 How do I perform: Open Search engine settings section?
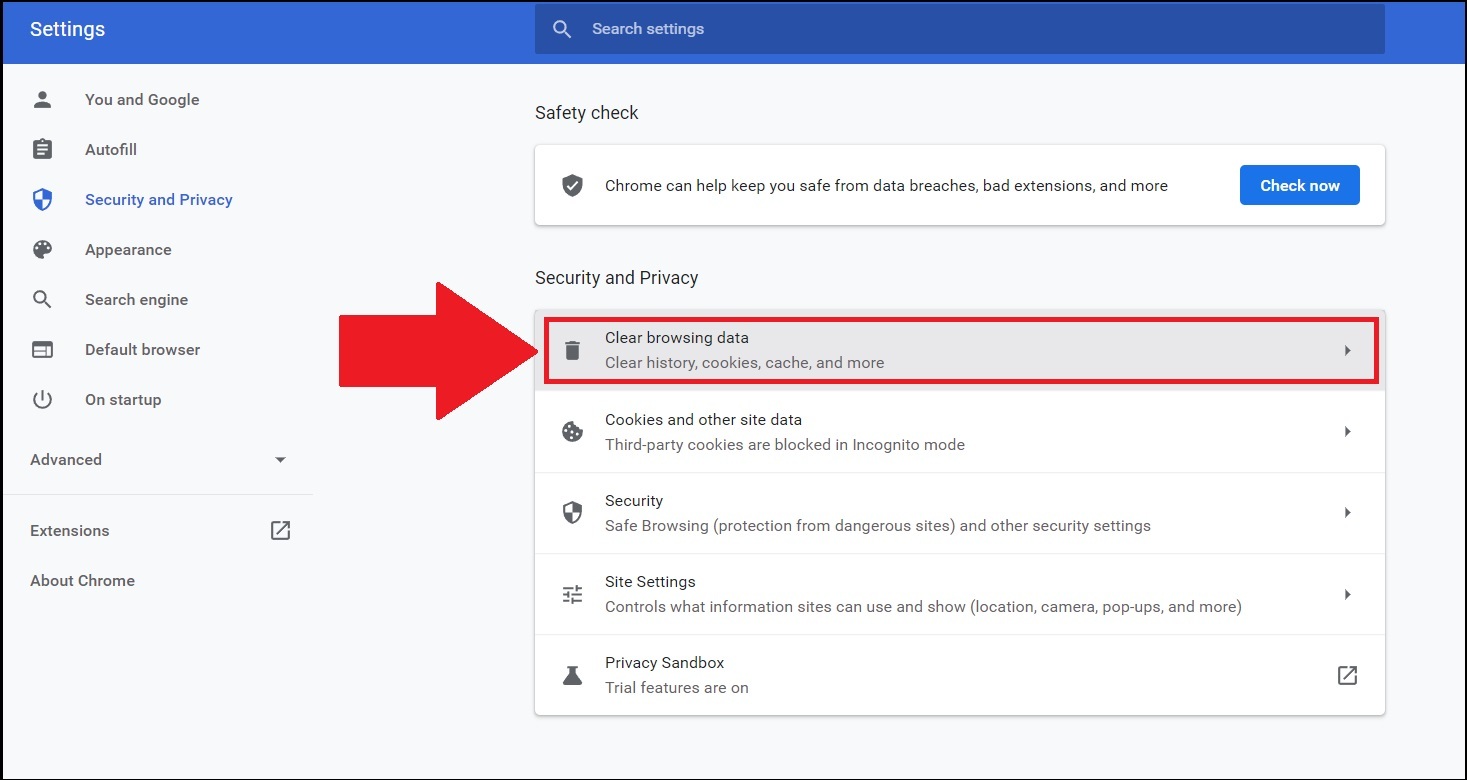click(136, 299)
